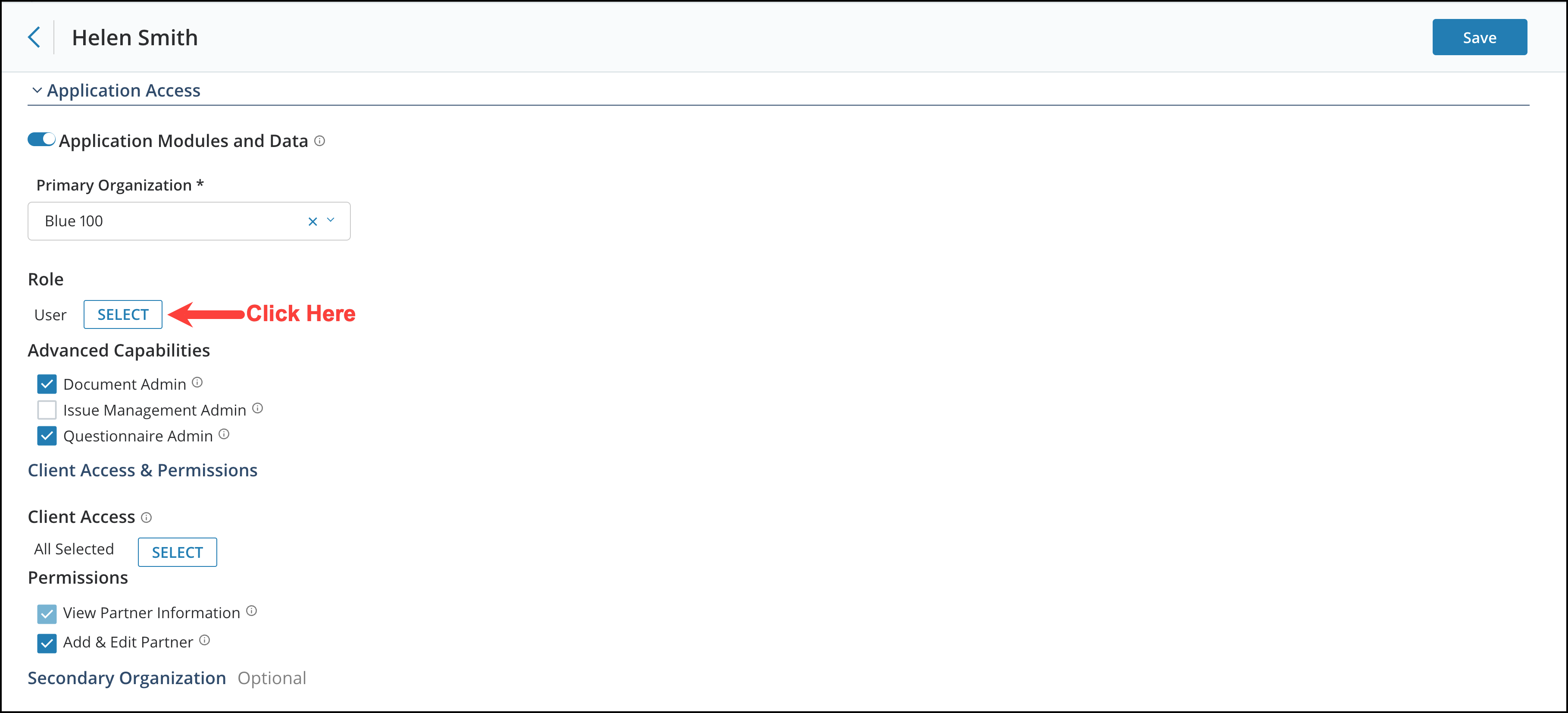Uncheck the Add & Edit Partner checkbox
Viewport: 1568px width, 713px height.
point(47,643)
